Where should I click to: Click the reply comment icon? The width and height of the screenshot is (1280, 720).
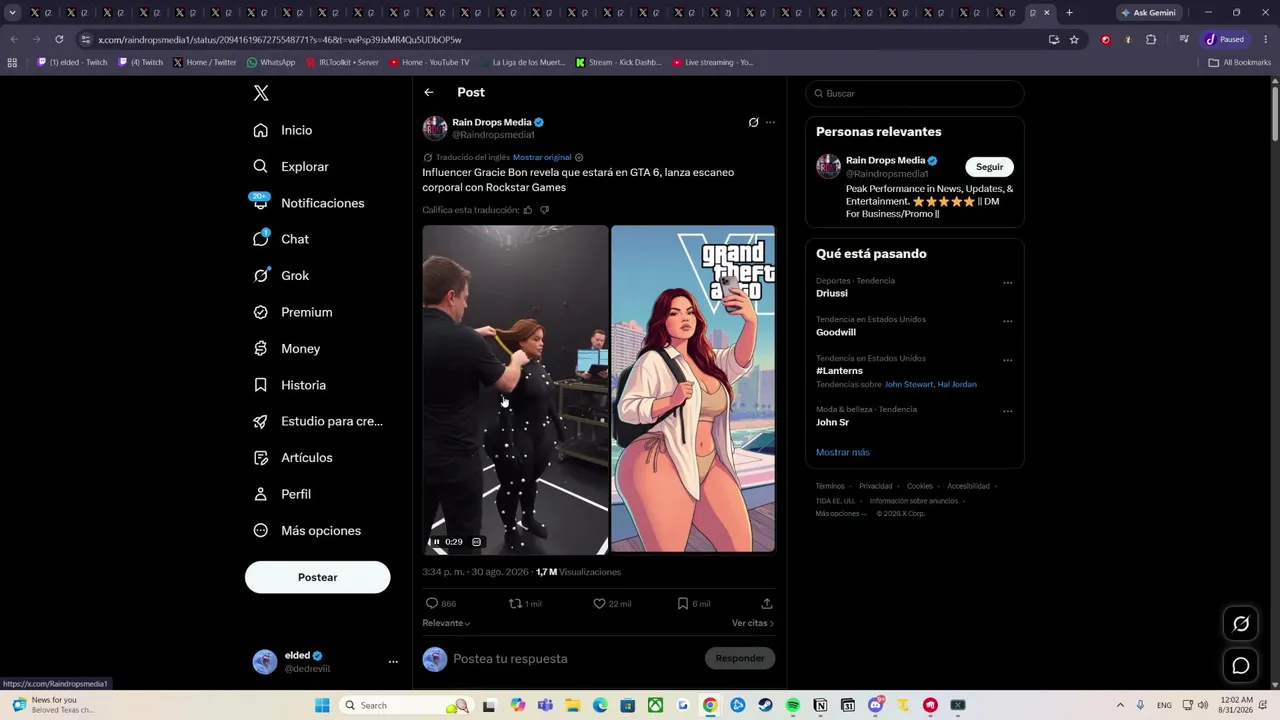point(432,603)
